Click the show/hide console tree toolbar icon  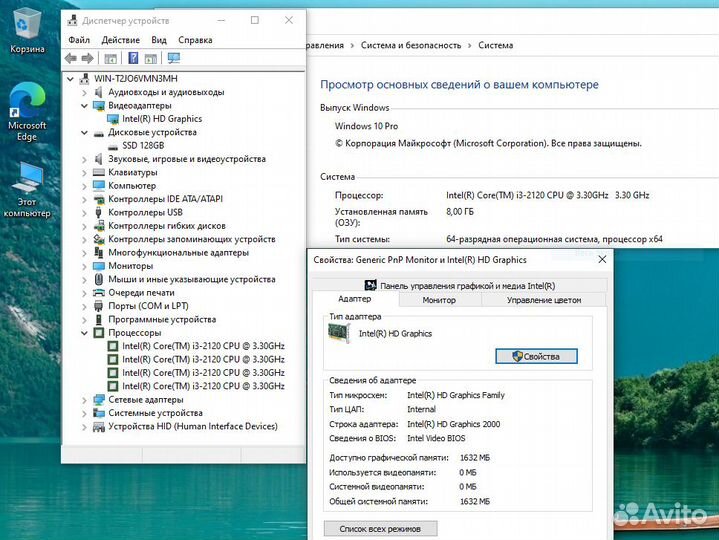[110, 58]
